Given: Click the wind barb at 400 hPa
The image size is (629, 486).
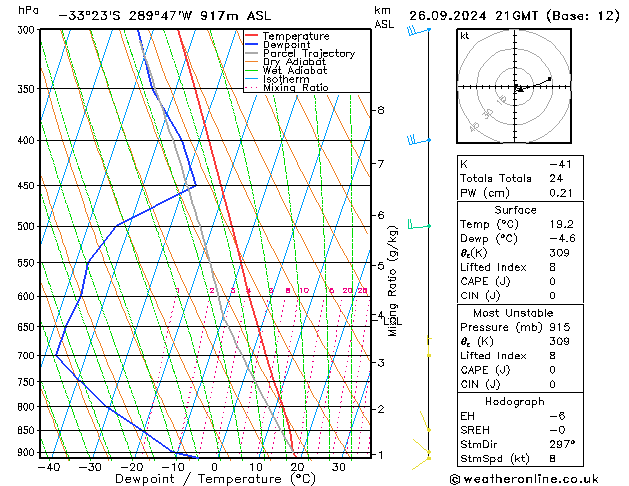Looking at the screenshot, I should click(x=418, y=140).
